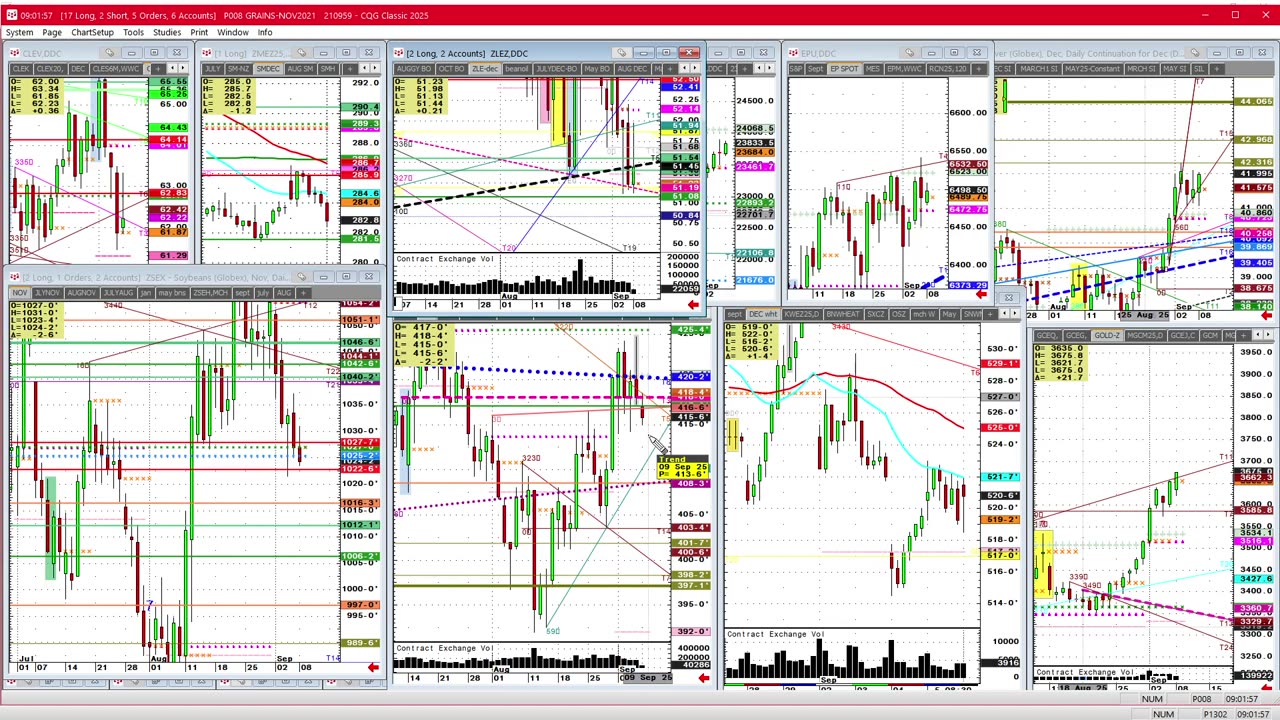Select the JULYDEC-BO tab
The height and width of the screenshot is (720, 1280).
[x=557, y=68]
